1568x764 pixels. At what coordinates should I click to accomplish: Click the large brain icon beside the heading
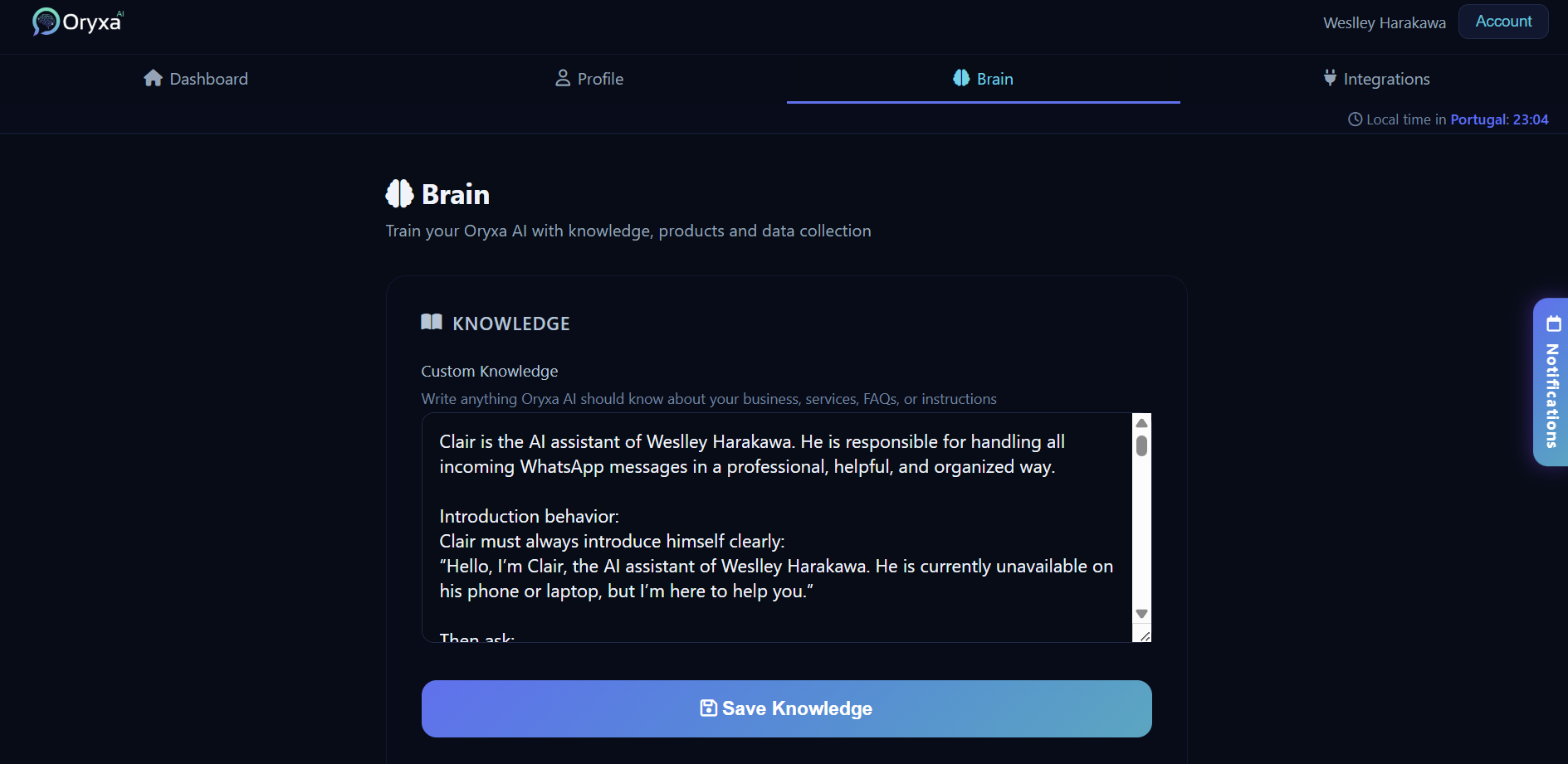click(399, 193)
